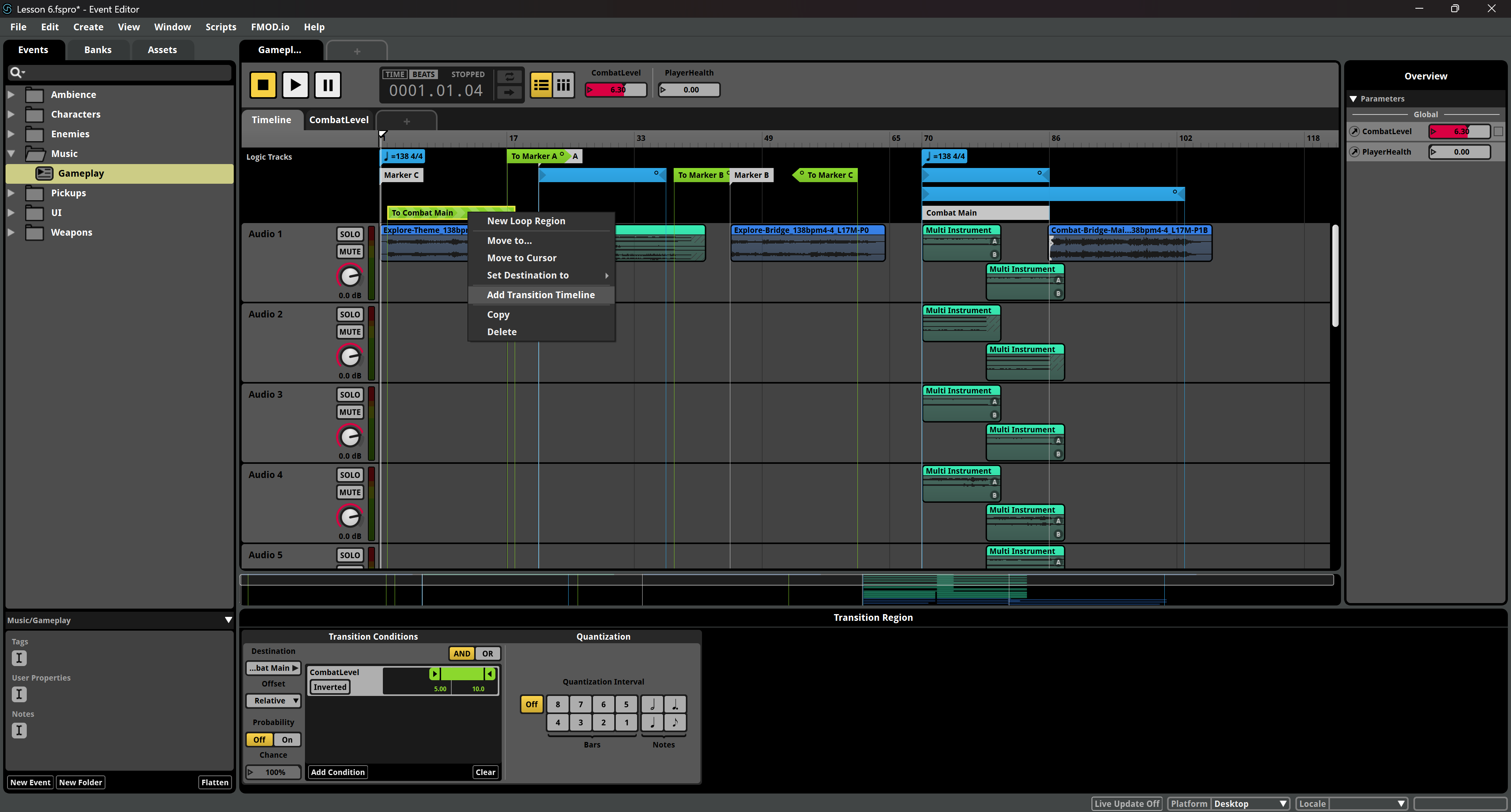Toggle the Live Update Off button
Viewport: 1511px width, 812px height.
coord(1127,803)
